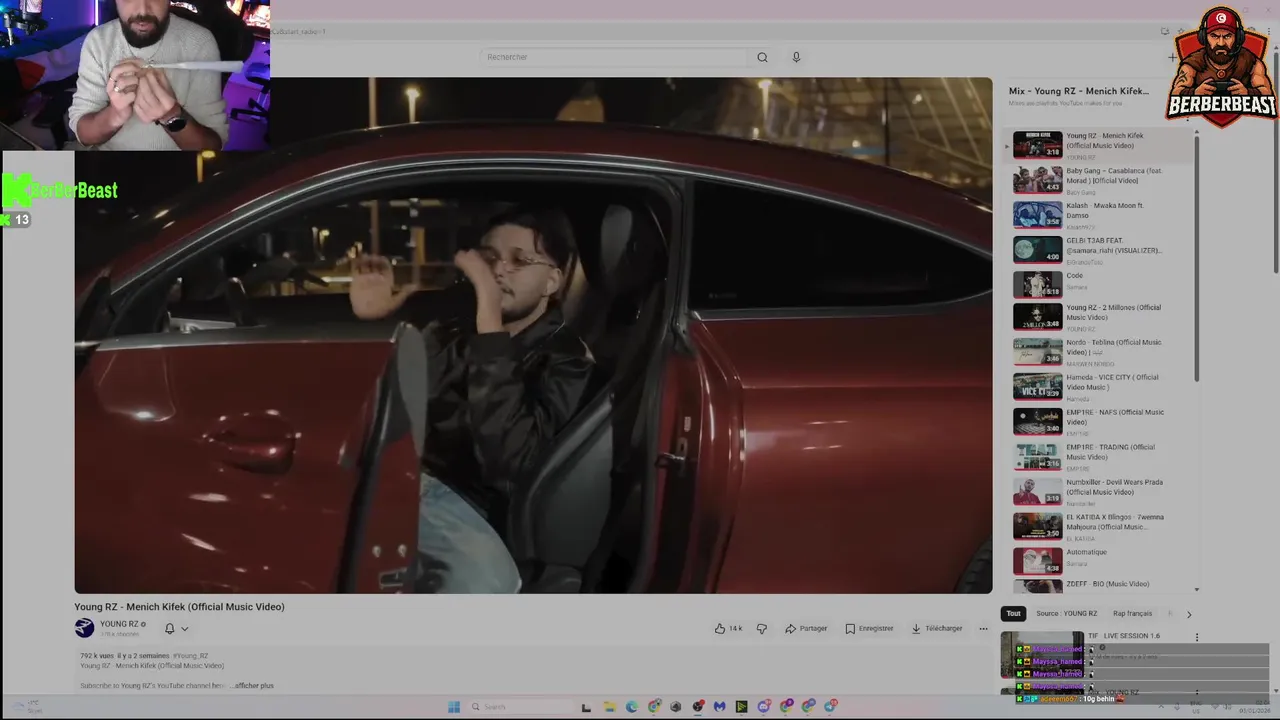The height and width of the screenshot is (720, 1280).
Task: Expand description with afficher plus
Action: 253,685
